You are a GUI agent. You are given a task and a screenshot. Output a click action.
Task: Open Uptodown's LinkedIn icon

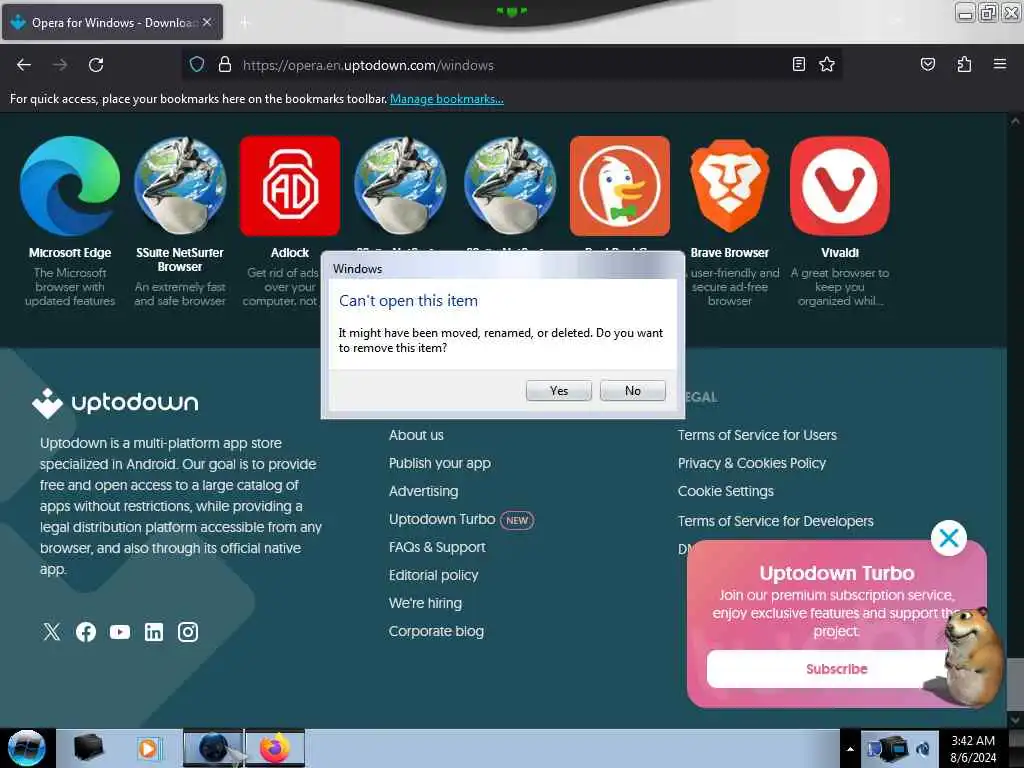click(x=153, y=632)
